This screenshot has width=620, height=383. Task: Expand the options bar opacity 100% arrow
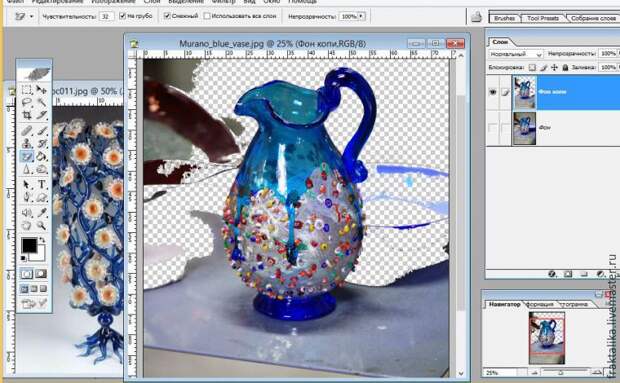pyautogui.click(x=361, y=16)
